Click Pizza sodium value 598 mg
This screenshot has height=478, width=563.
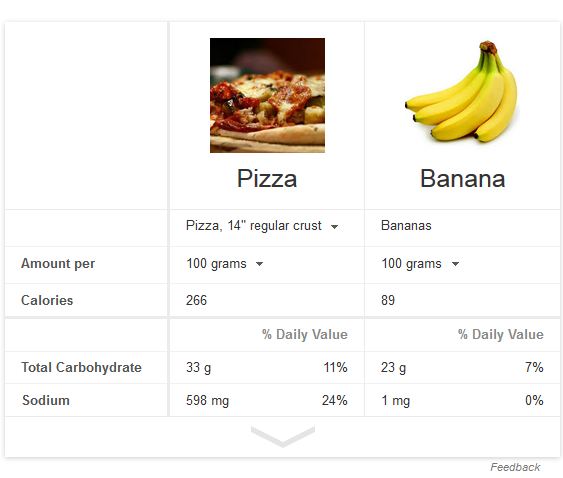(x=208, y=400)
